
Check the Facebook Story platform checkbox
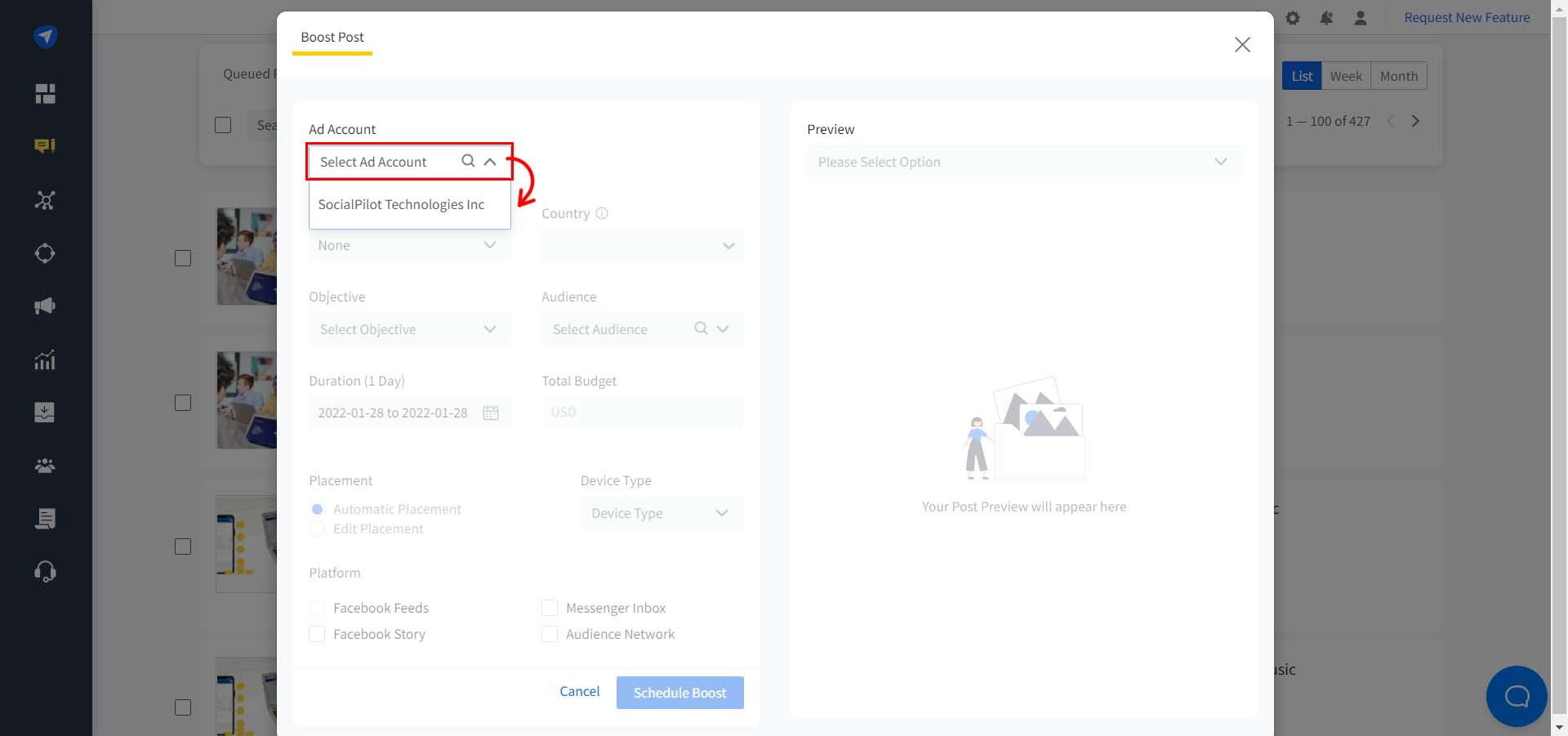click(317, 634)
